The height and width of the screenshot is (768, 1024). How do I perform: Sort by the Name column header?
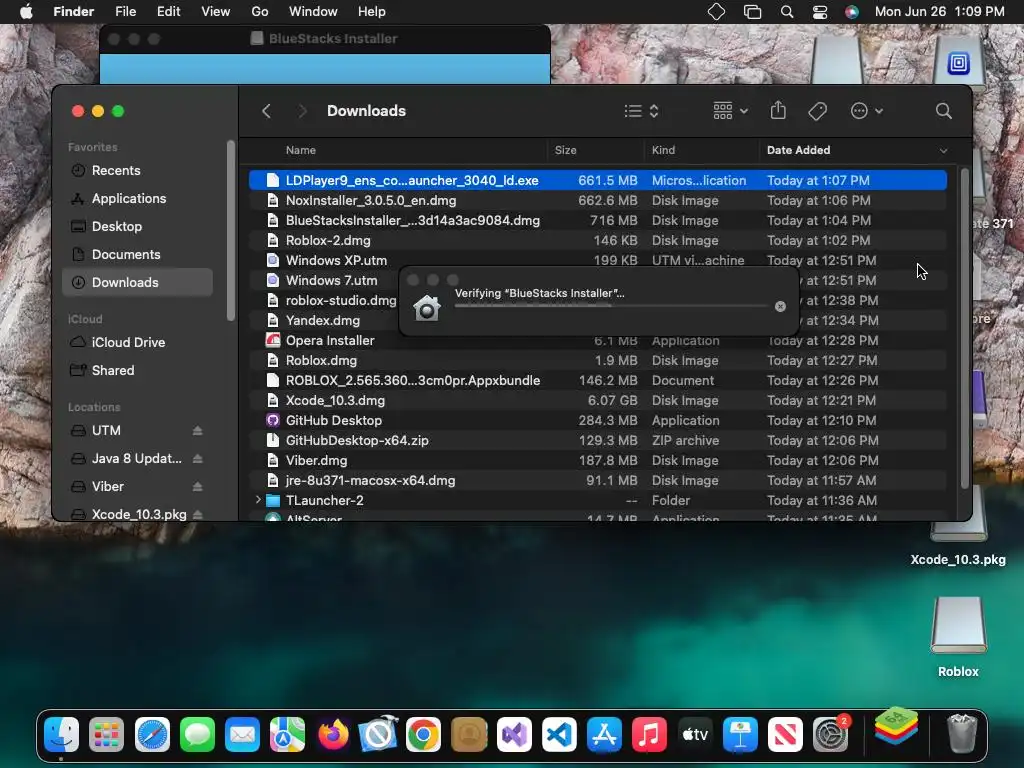pos(300,150)
